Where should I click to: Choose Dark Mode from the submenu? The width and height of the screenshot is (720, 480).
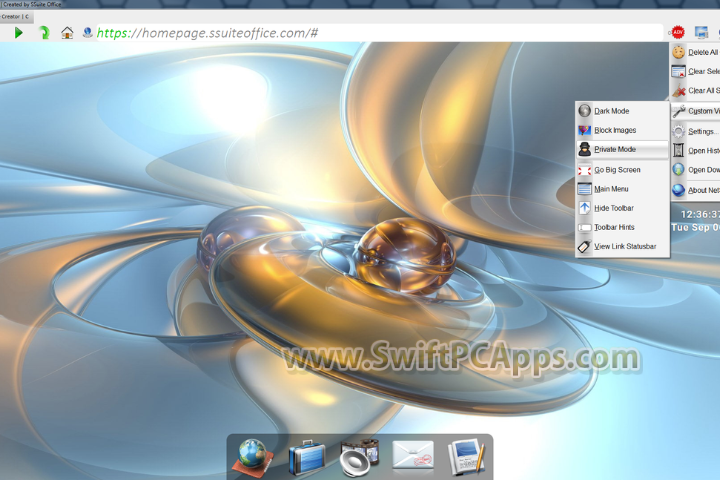[x=622, y=111]
